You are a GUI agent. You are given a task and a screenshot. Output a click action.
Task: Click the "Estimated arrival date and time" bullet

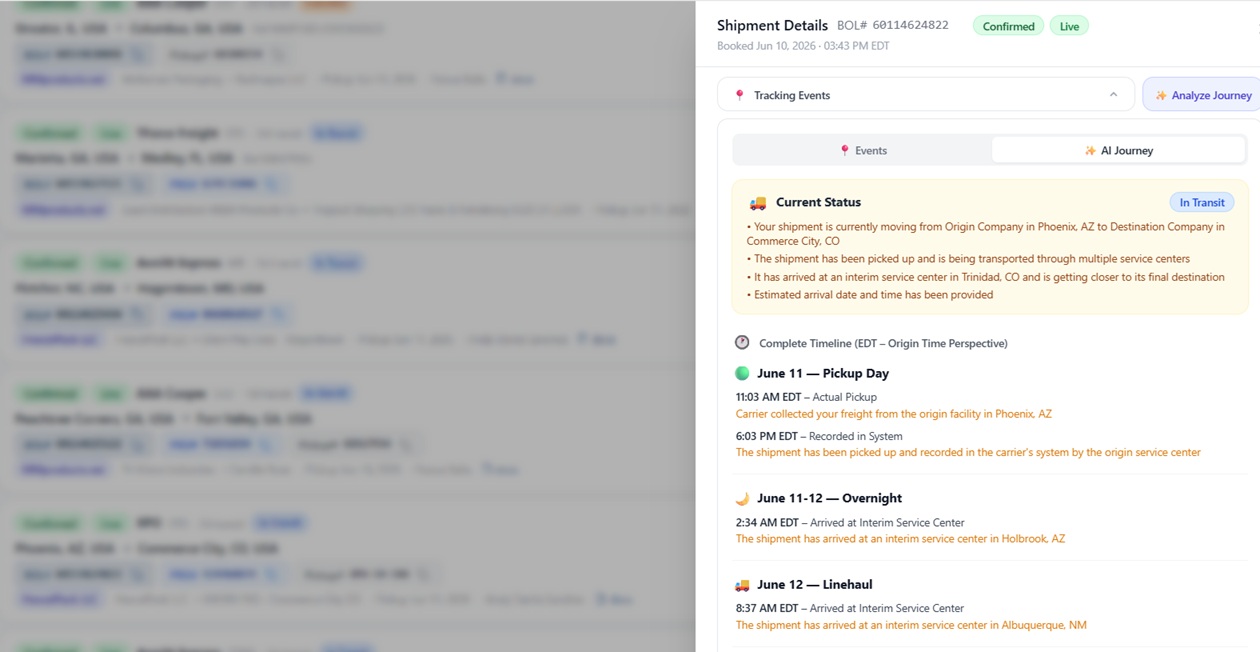pyautogui.click(x=870, y=295)
